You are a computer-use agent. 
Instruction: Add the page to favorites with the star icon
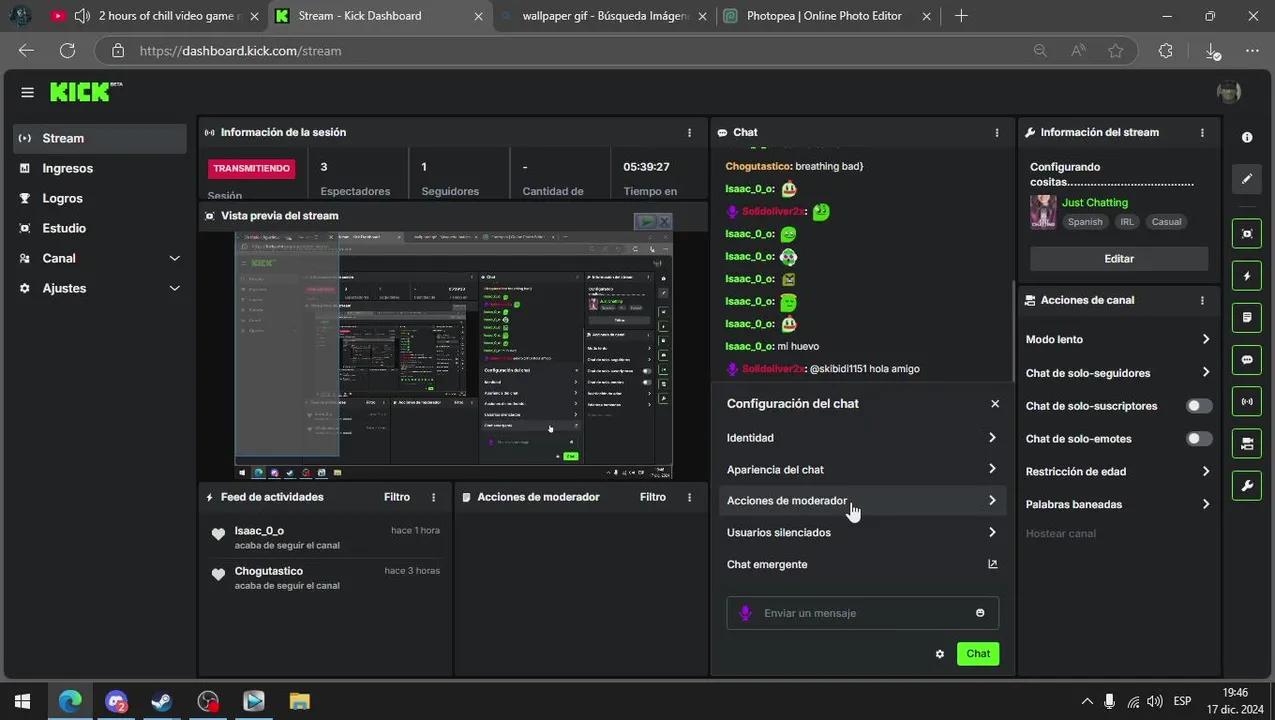pos(1116,50)
